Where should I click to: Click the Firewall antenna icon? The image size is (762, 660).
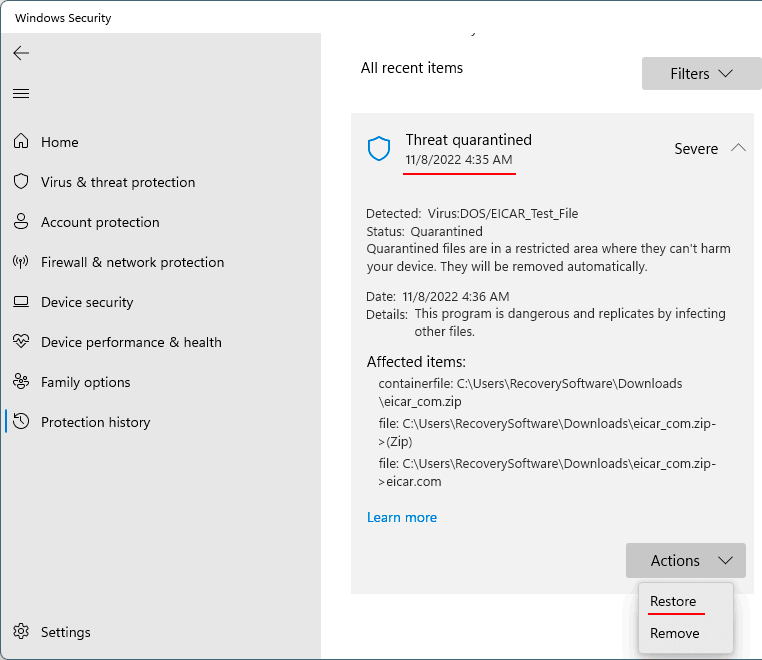pyautogui.click(x=21, y=261)
